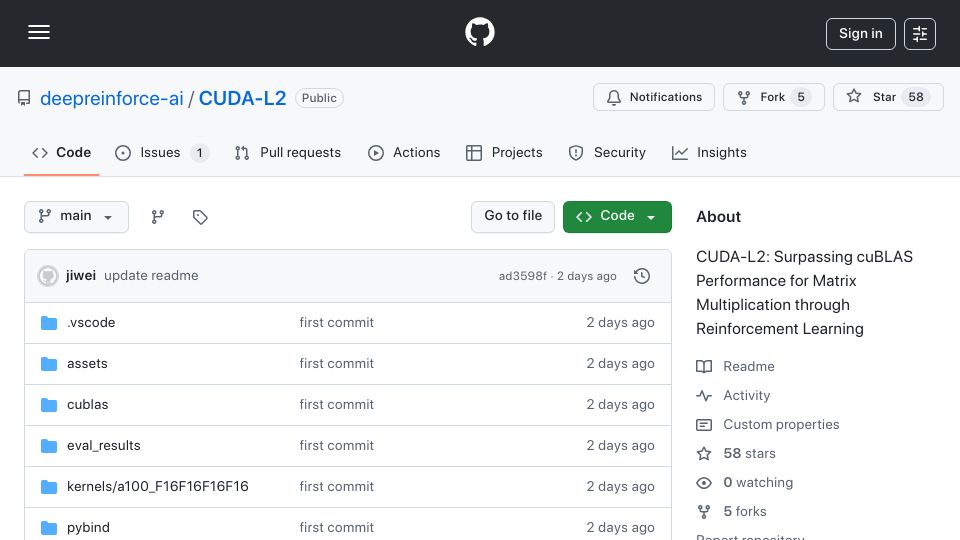Screen dimensions: 960x540
Task: Open the pybind folder
Action: [88, 528]
